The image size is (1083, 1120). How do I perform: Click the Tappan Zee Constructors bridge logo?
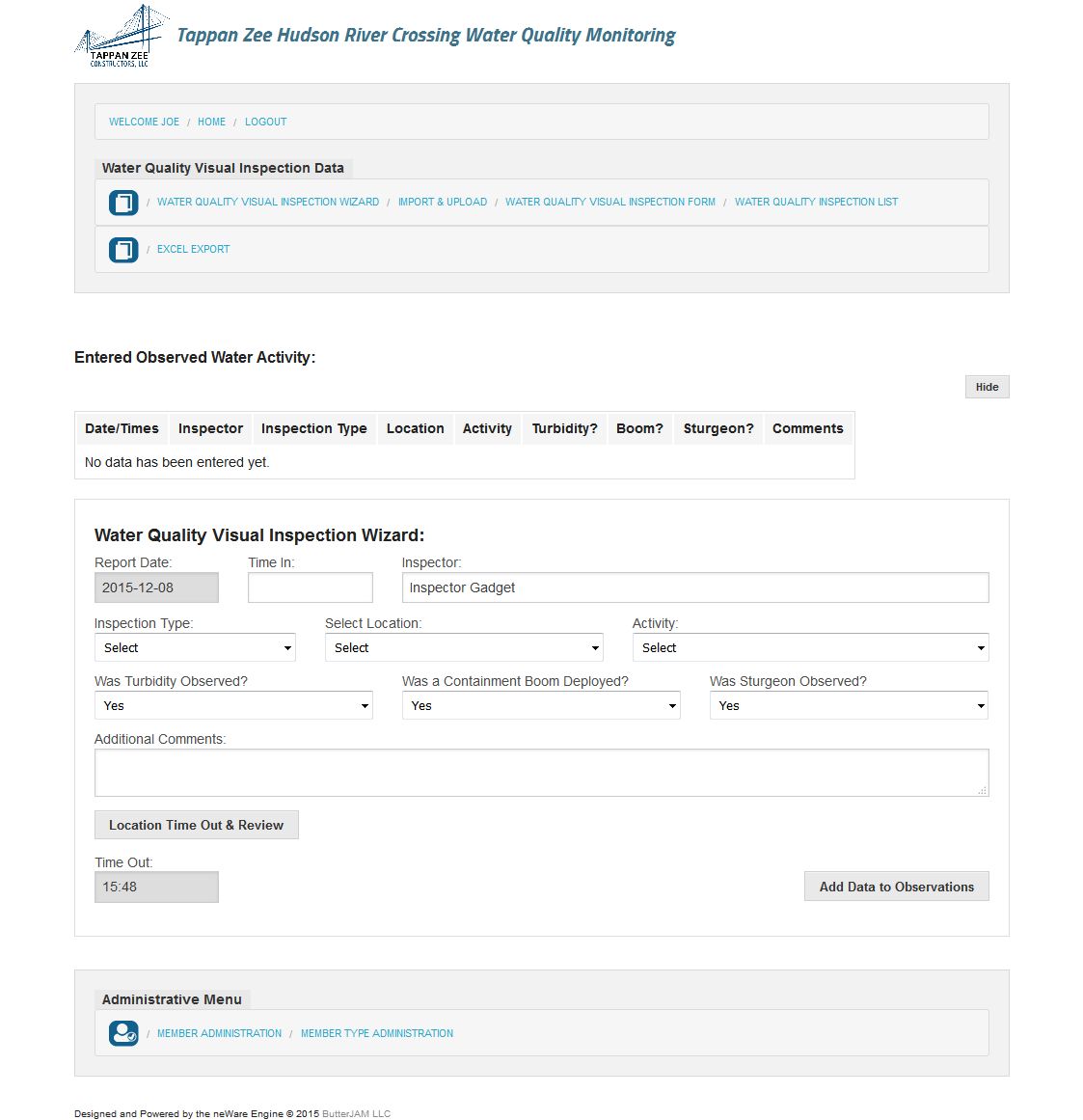120,37
